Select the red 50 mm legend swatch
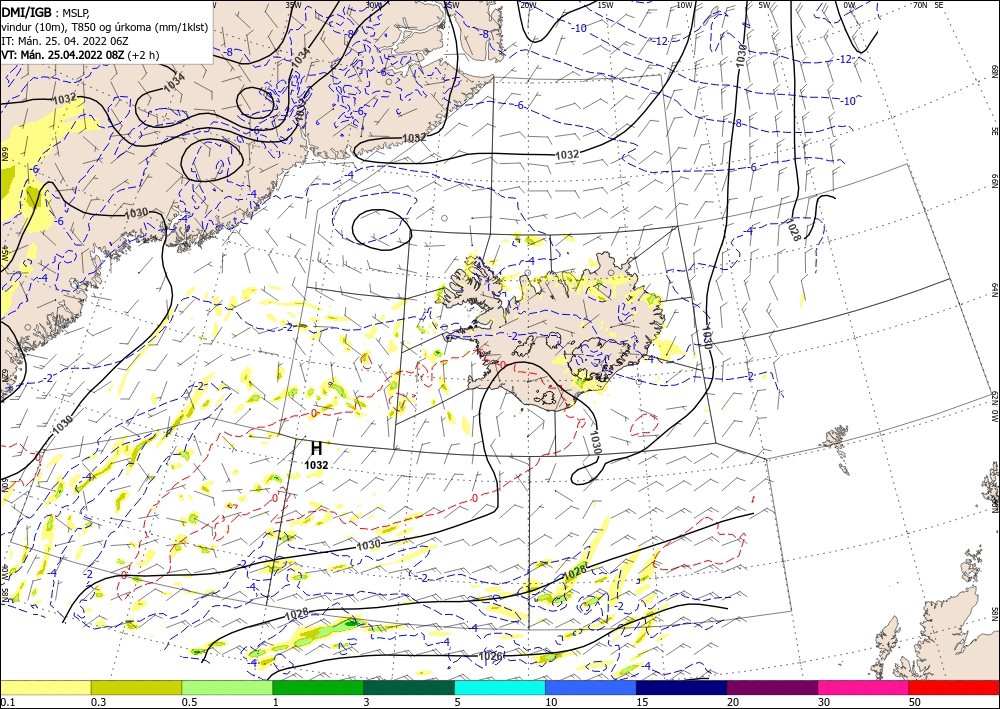1000x709 pixels. (954, 687)
